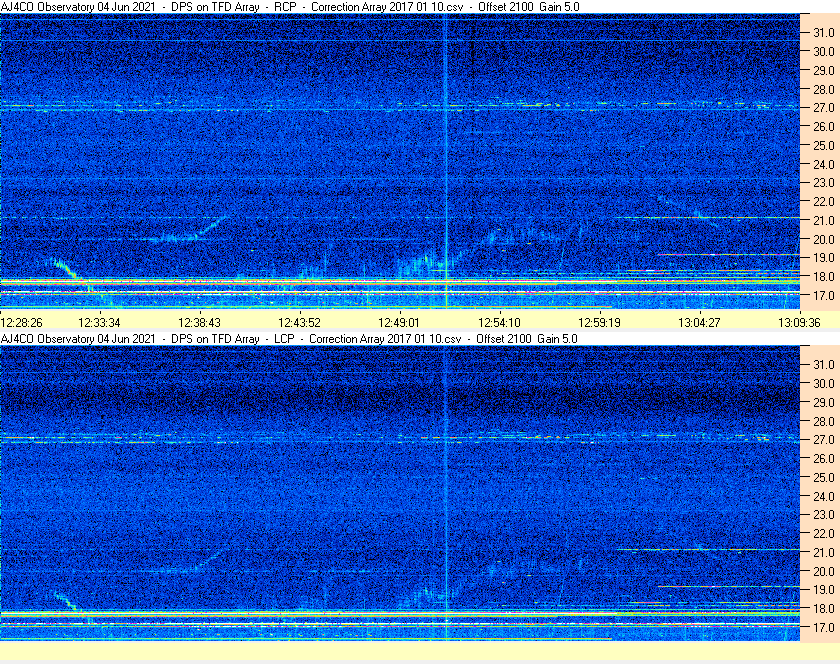
Task: Click the 18.0 frequency label on the LCP axis
Action: coord(824,608)
